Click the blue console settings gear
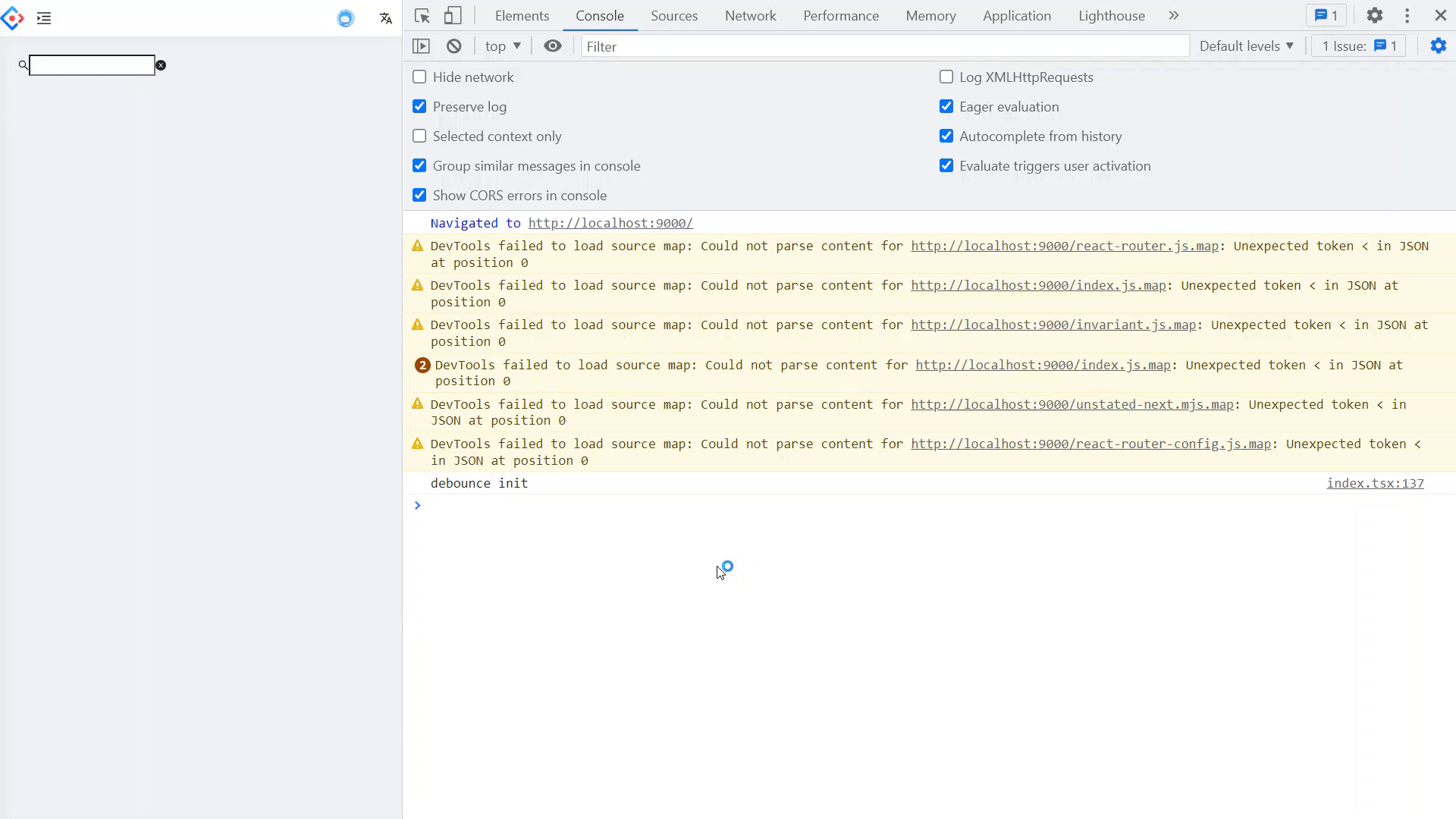 pyautogui.click(x=1438, y=46)
